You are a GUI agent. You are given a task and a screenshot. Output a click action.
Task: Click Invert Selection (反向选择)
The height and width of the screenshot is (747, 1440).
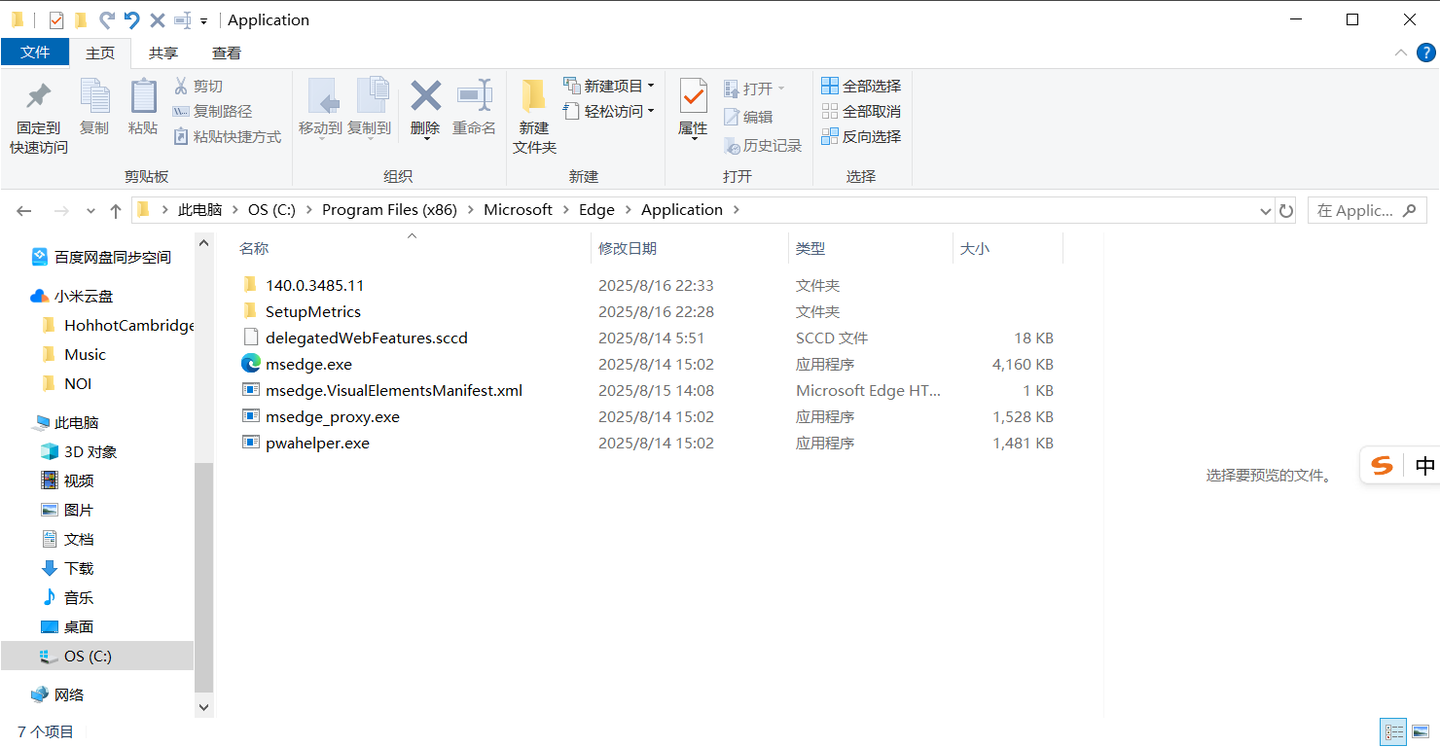tap(861, 136)
